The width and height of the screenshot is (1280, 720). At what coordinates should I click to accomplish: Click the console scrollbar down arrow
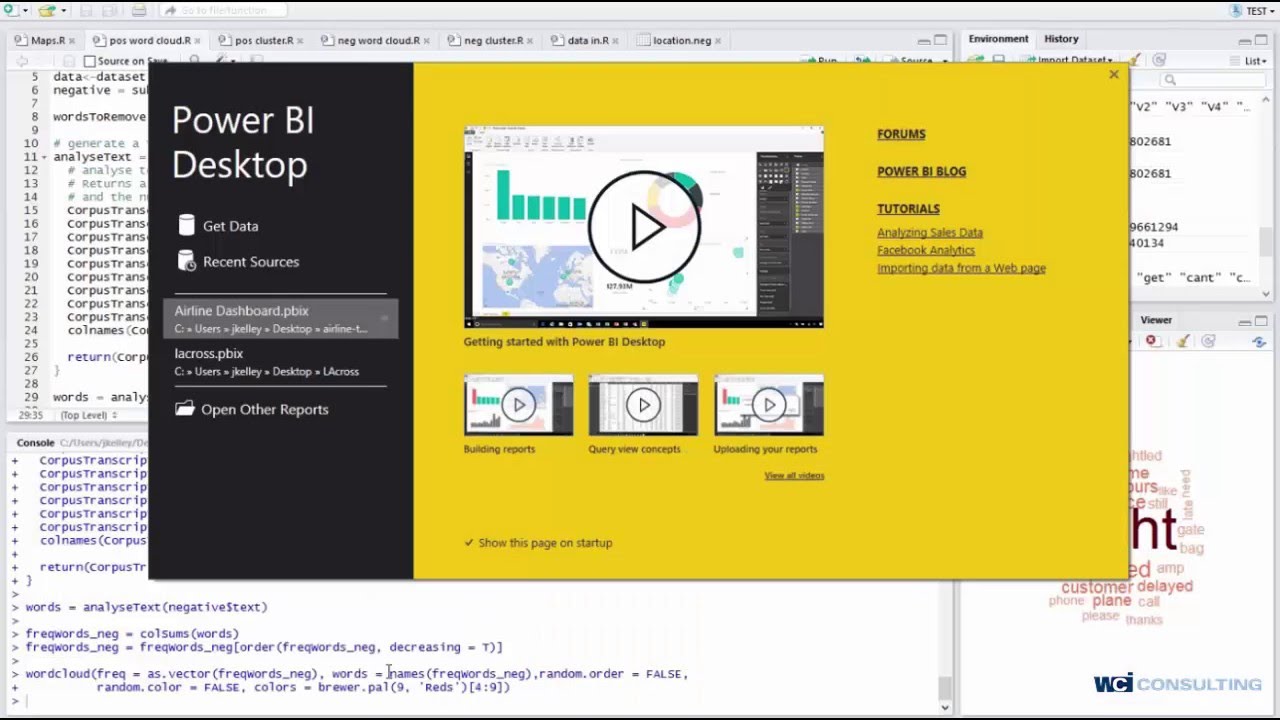tap(944, 707)
